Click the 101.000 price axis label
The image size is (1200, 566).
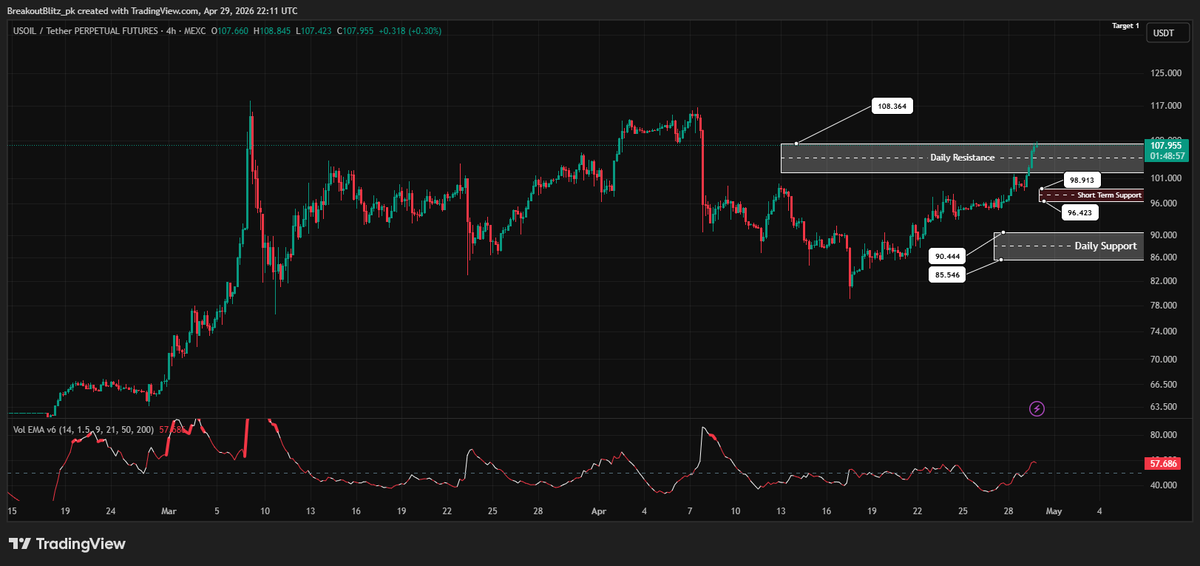pos(1164,178)
